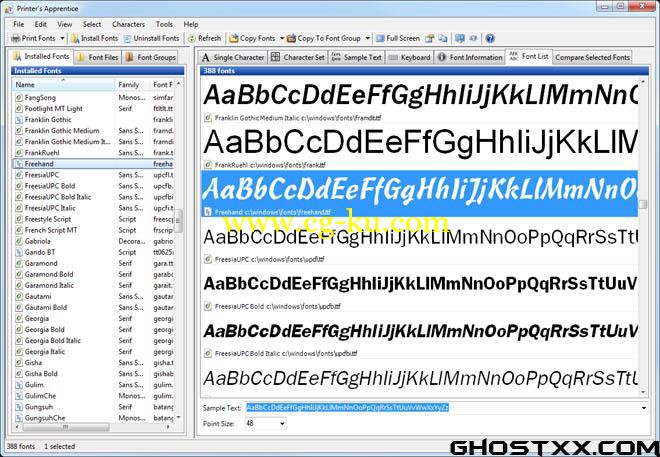Select the Font List tab
This screenshot has width=660, height=457.
[x=529, y=56]
